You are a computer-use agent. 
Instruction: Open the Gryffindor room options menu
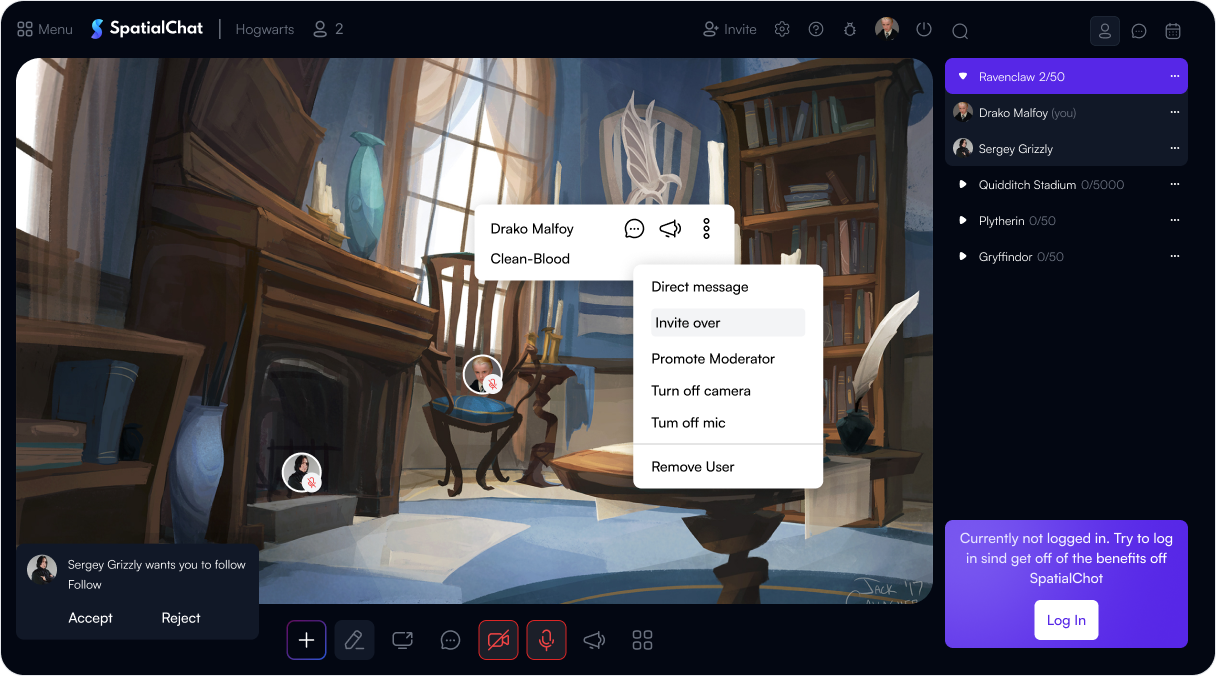coord(1175,257)
